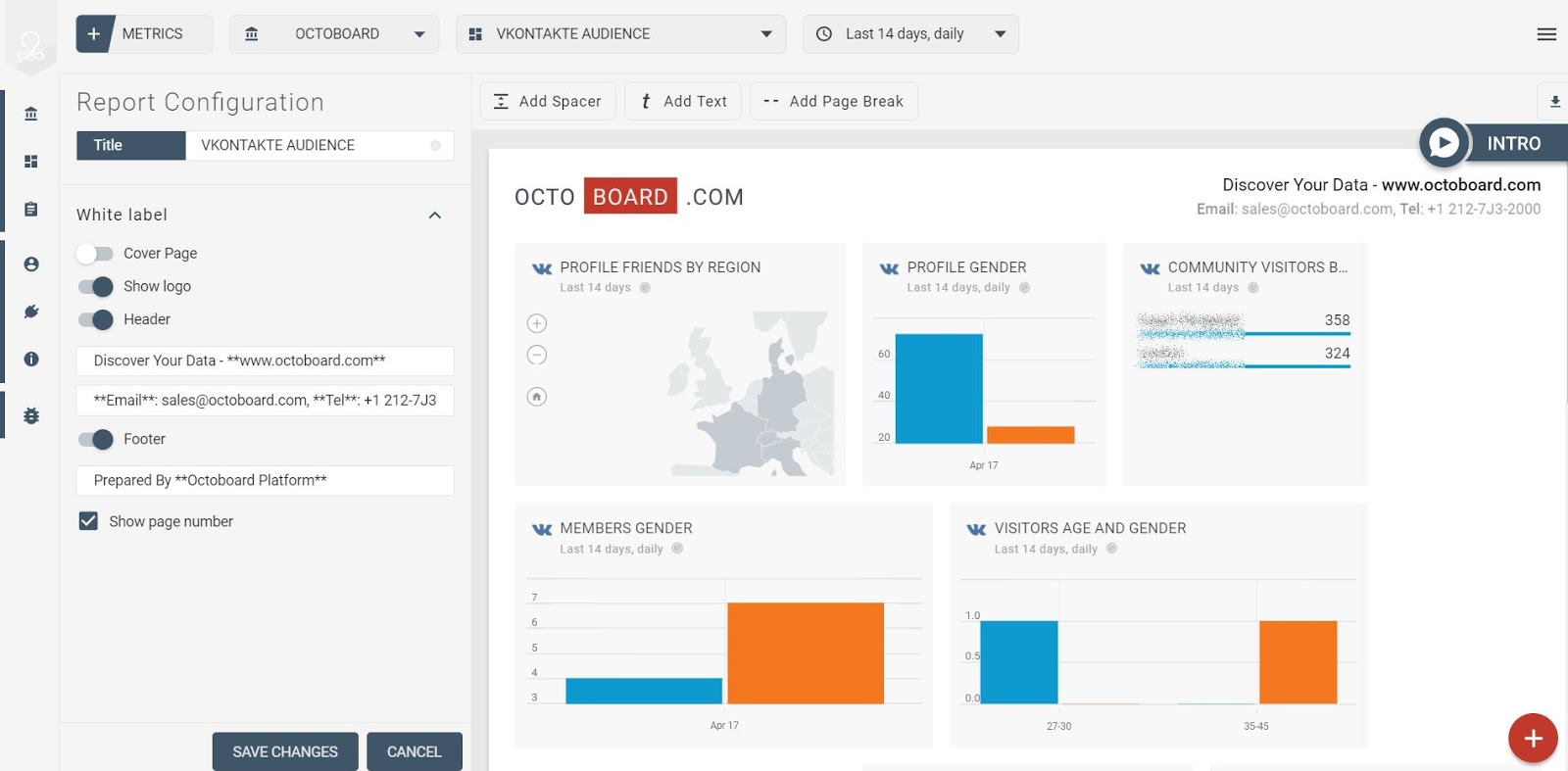Turn off the Header toggle

pyautogui.click(x=95, y=319)
